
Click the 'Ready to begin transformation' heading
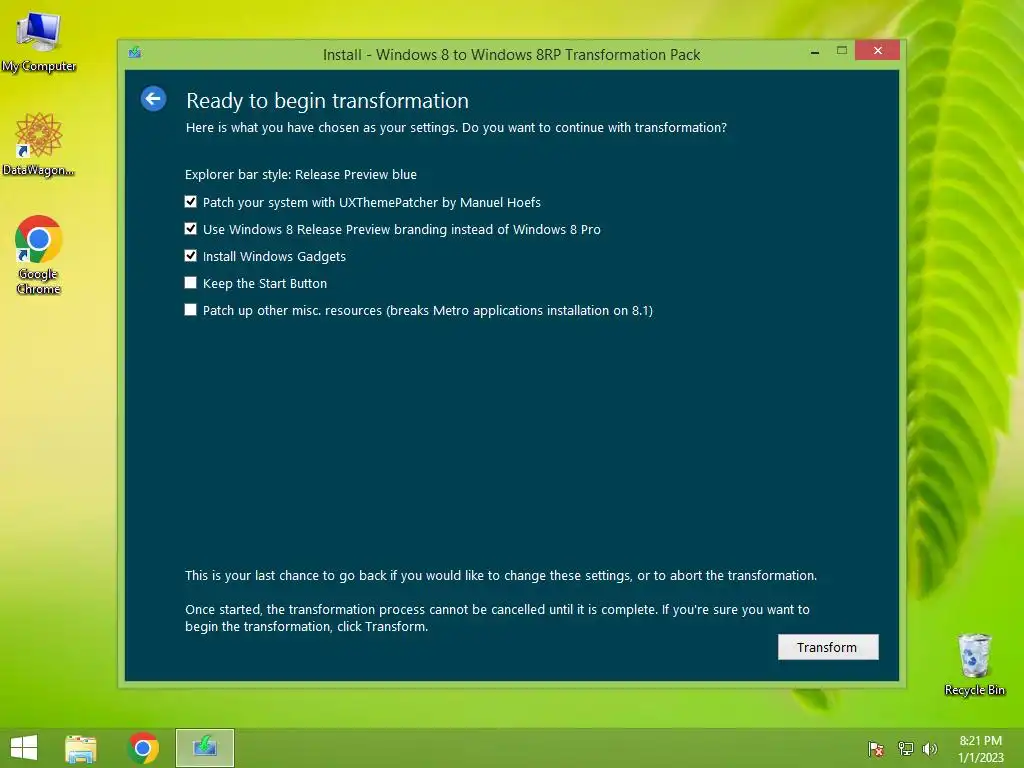[327, 101]
